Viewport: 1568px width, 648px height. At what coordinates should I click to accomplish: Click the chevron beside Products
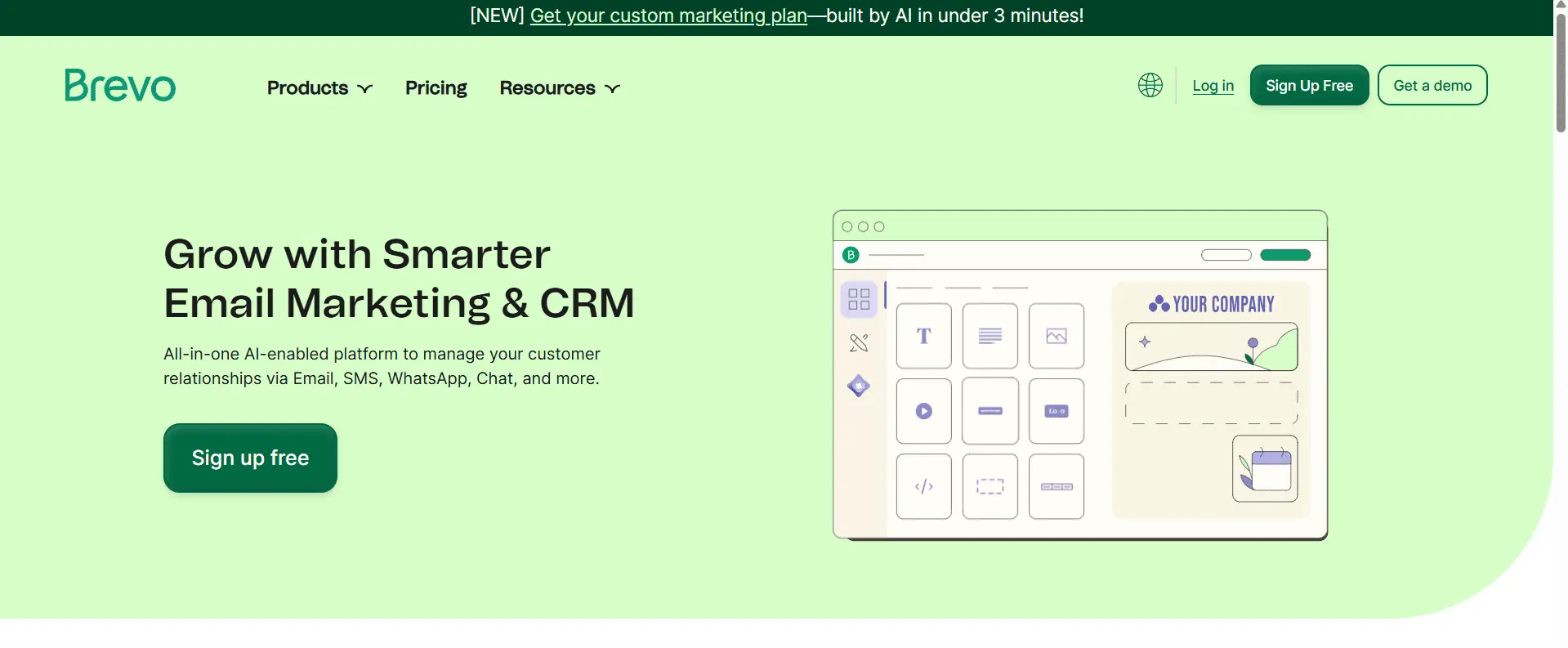365,89
